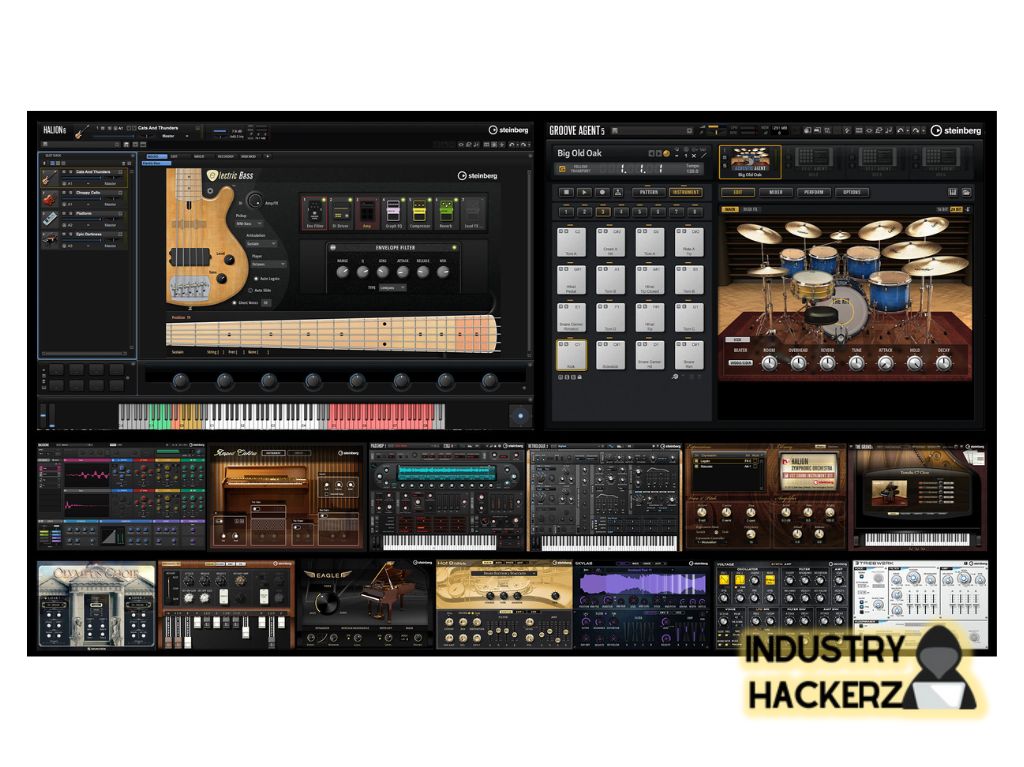1024x767 pixels.
Task: Select the Amp pedal in effect chain
Action: pyautogui.click(x=367, y=212)
